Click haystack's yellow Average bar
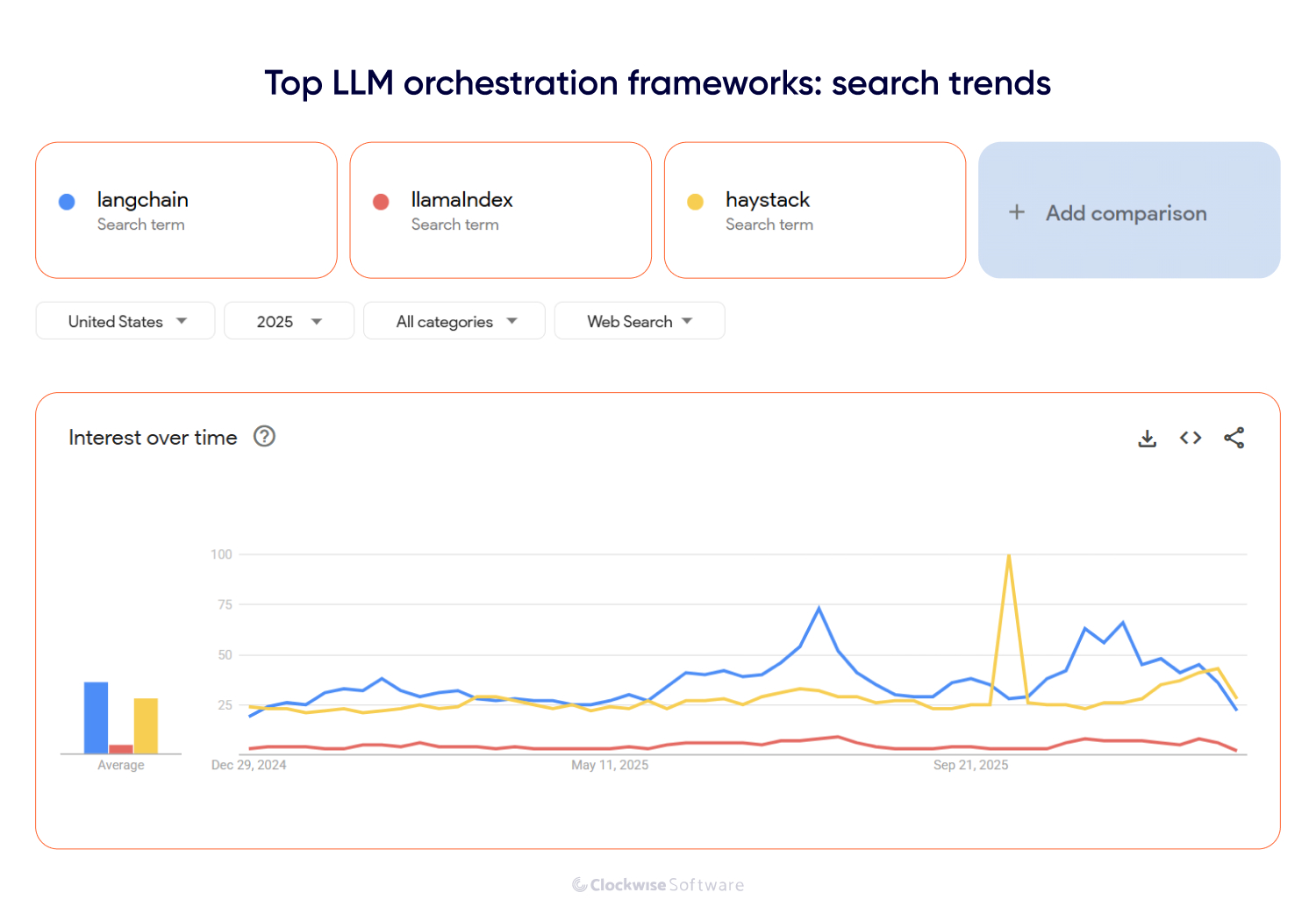 coord(146,725)
